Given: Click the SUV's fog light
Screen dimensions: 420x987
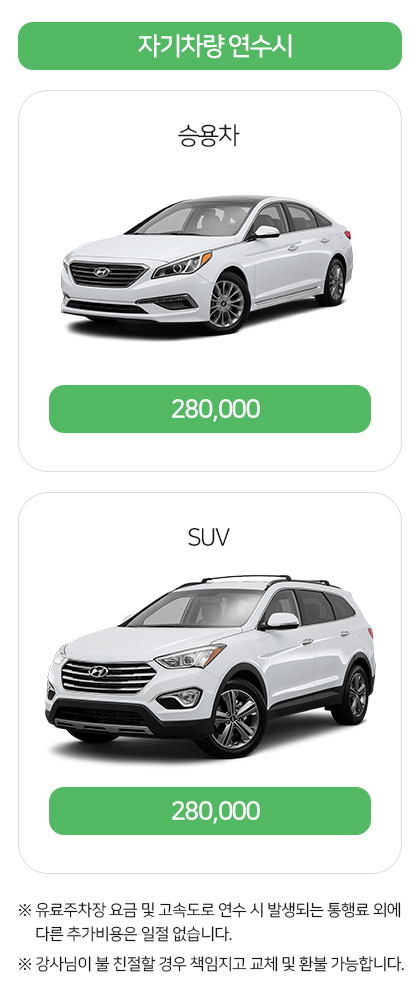Looking at the screenshot, I should pos(181,697).
